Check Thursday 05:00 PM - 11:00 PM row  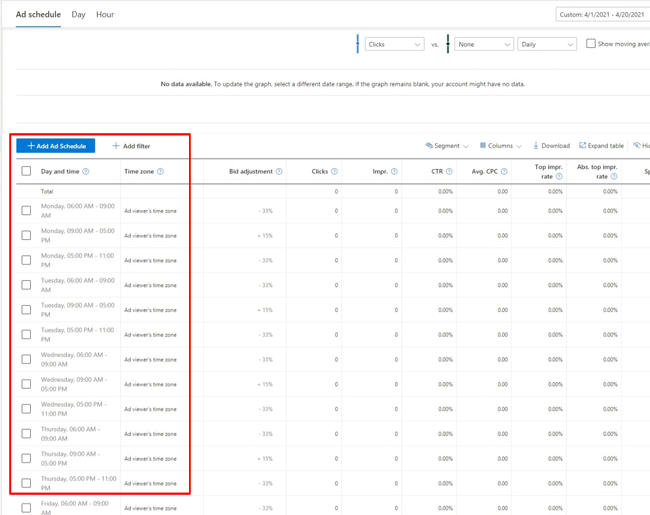click(x=26, y=483)
